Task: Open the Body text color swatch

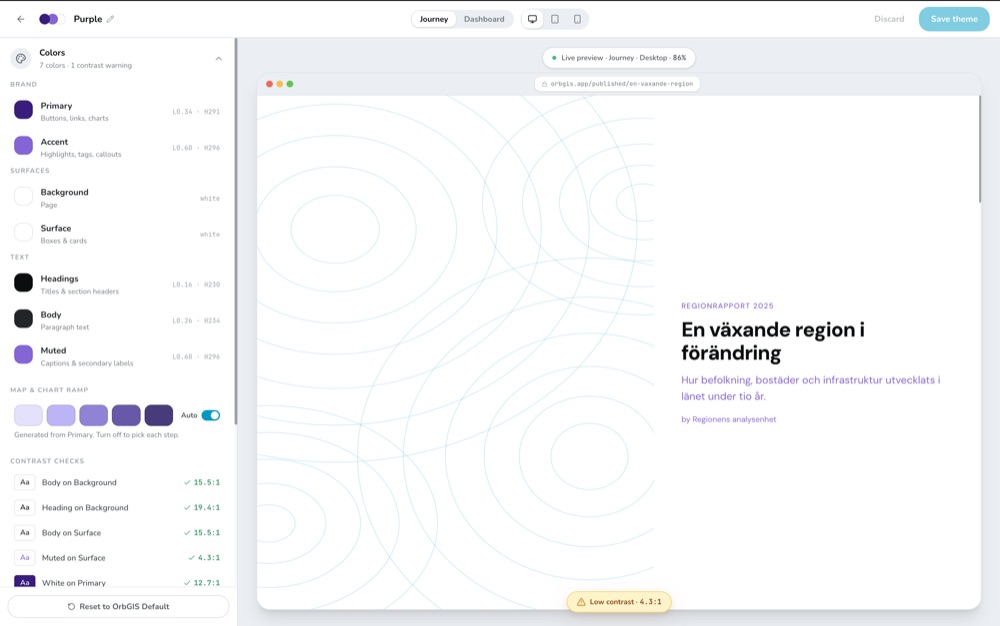Action: click(24, 319)
